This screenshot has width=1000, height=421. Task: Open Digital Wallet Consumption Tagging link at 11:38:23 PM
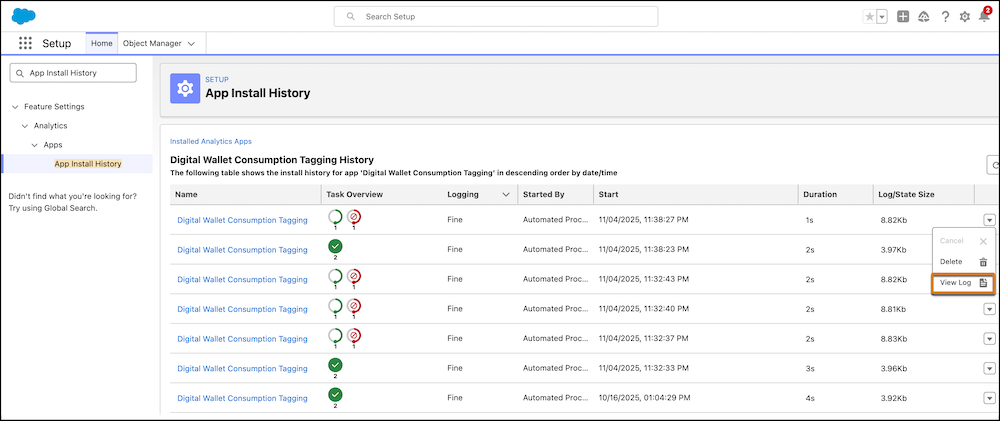[x=242, y=249]
